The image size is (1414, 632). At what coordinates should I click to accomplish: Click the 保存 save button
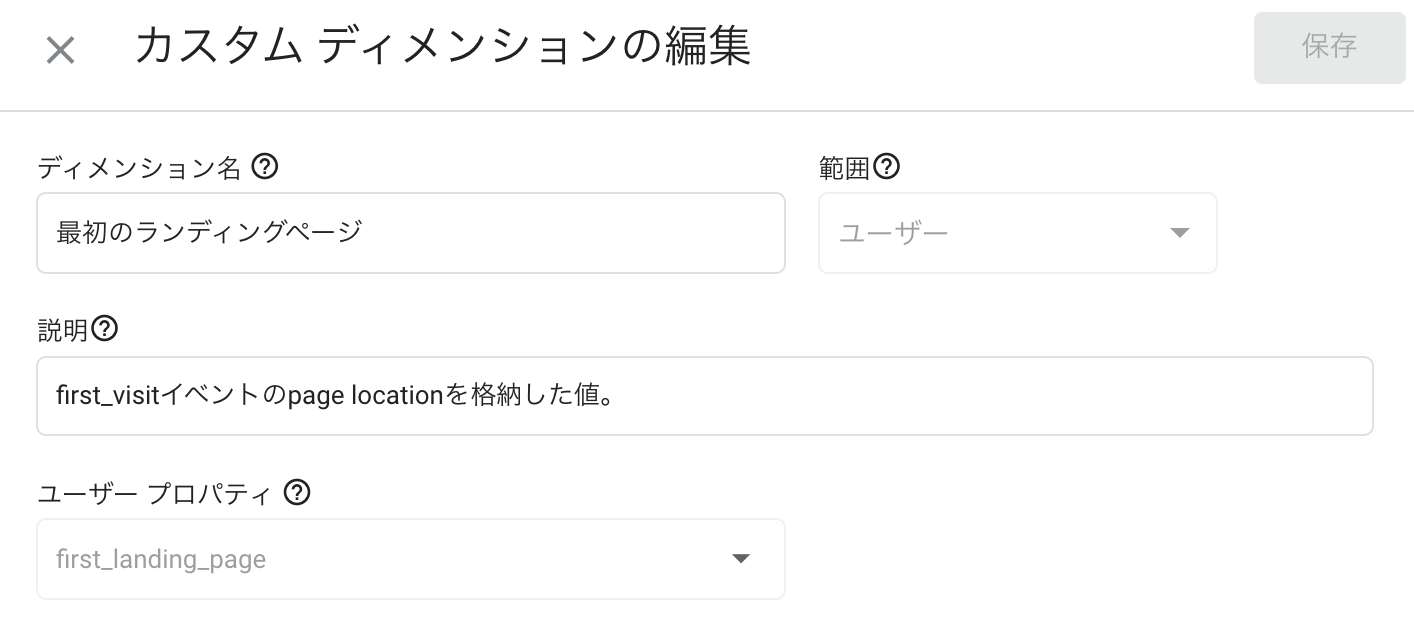point(1329,47)
